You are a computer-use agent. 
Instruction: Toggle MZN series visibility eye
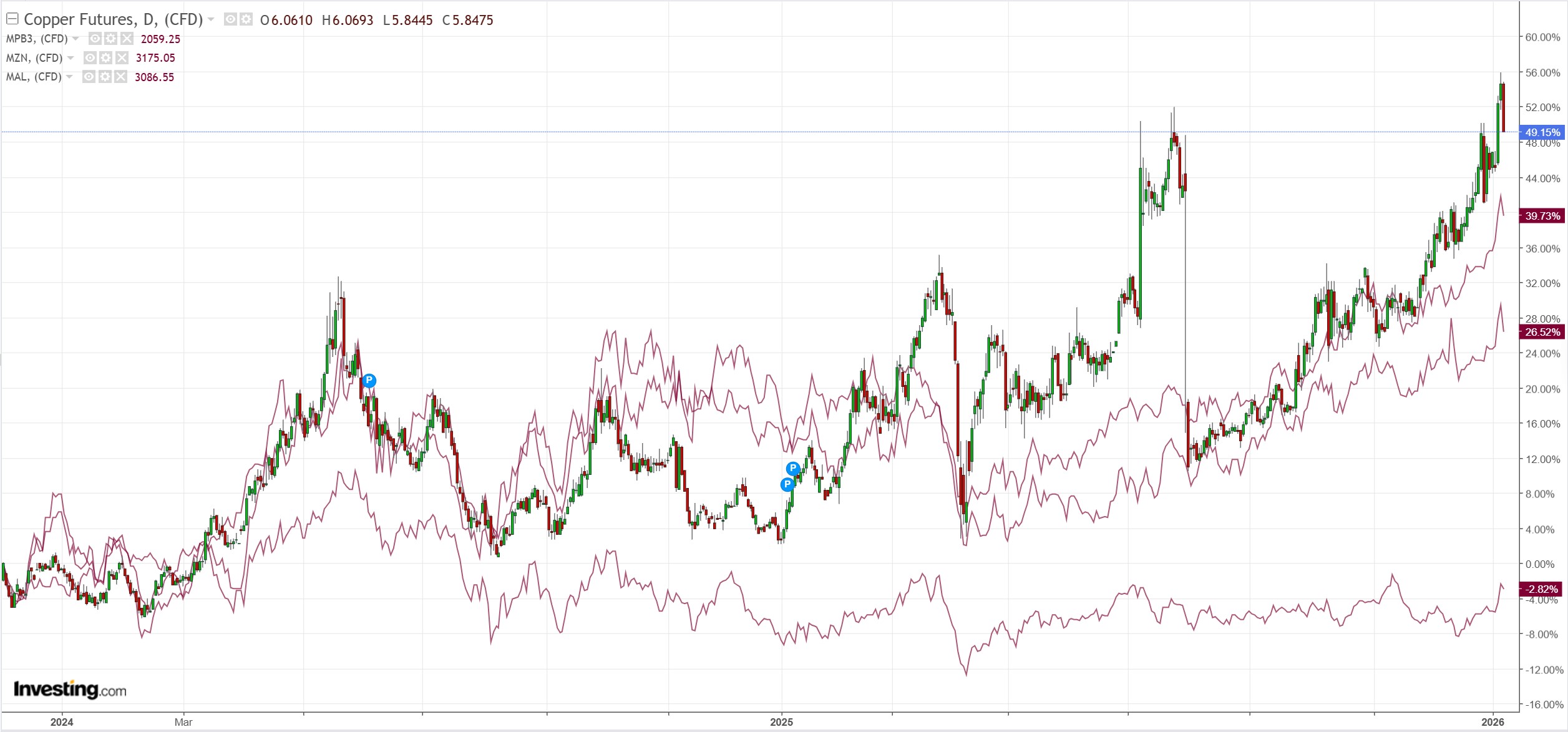(x=90, y=58)
